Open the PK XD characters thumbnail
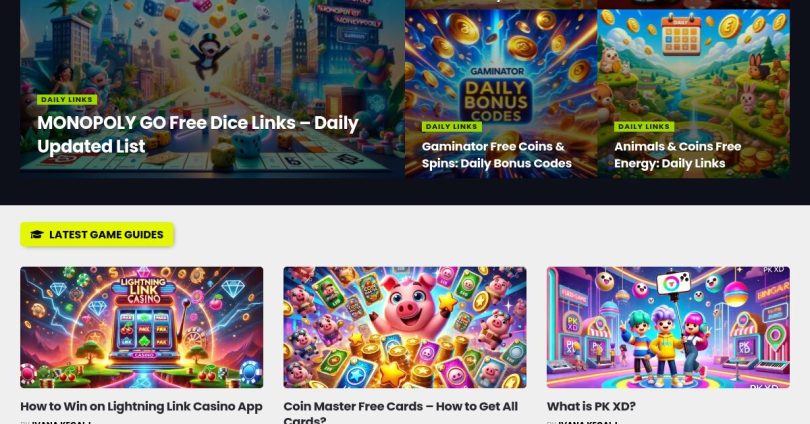The width and height of the screenshot is (810, 424). tap(668, 327)
